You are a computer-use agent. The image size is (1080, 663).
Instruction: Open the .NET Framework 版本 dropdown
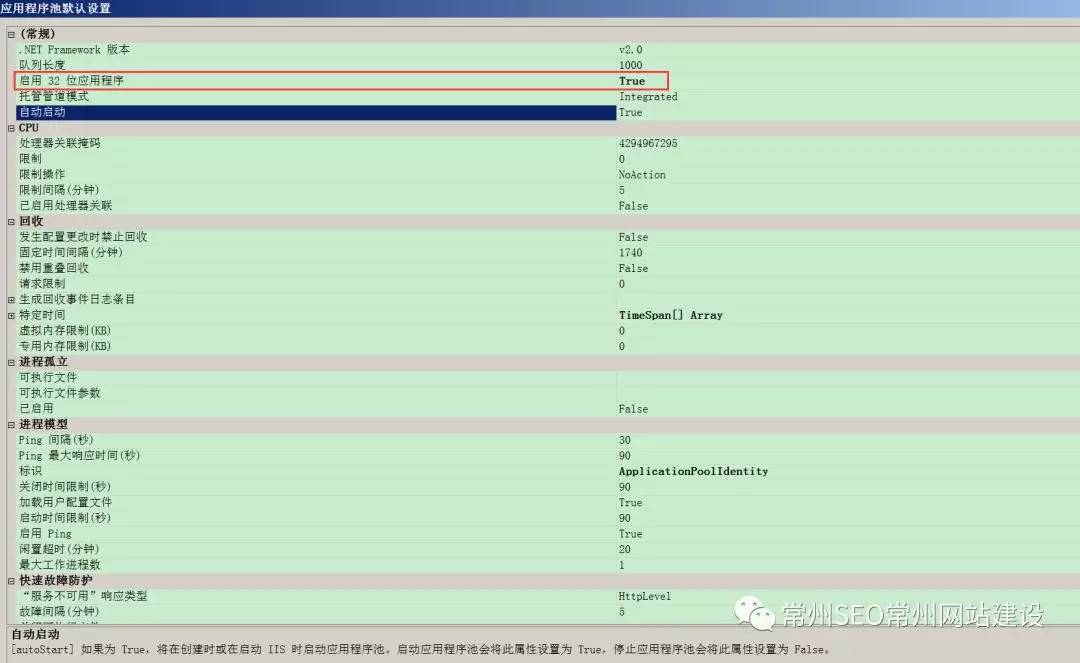[x=700, y=49]
